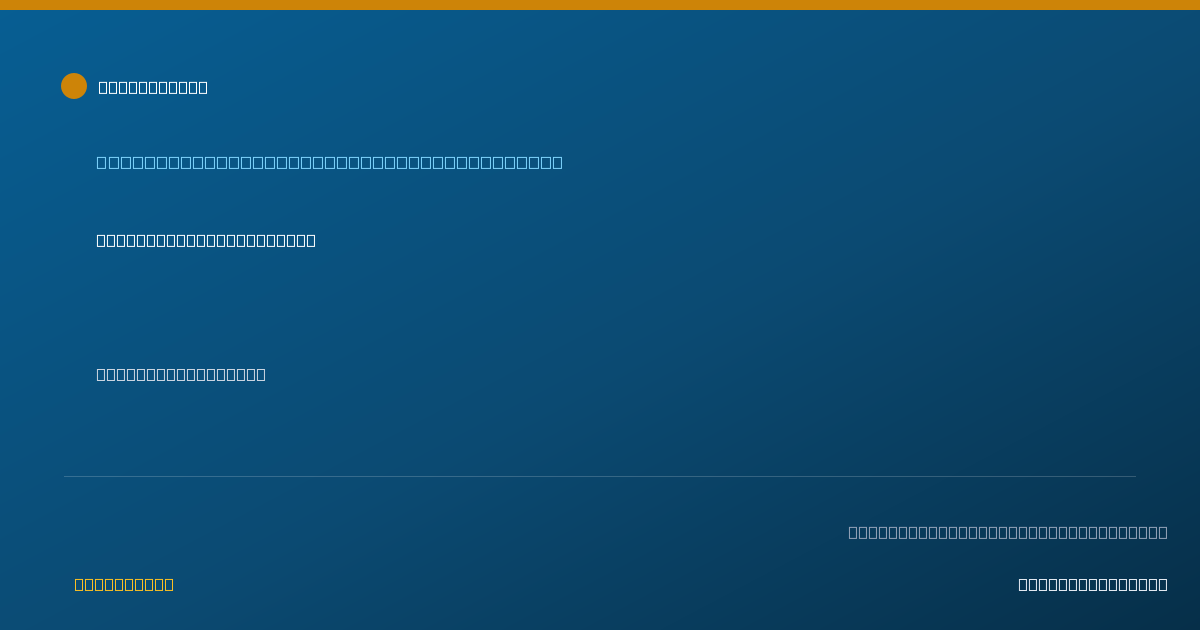The image size is (1200, 630).
Task: Select the white heading beside the orange circle
Action: coord(153,87)
